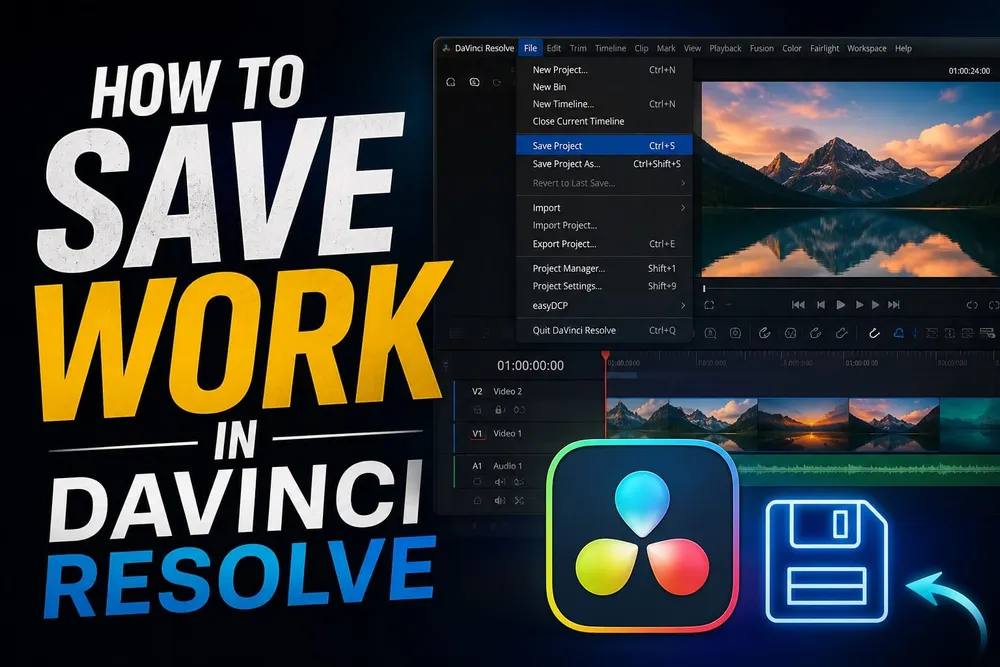This screenshot has height=667, width=1000.
Task: Choose New Timeline... from the File menu
Action: tap(604, 104)
